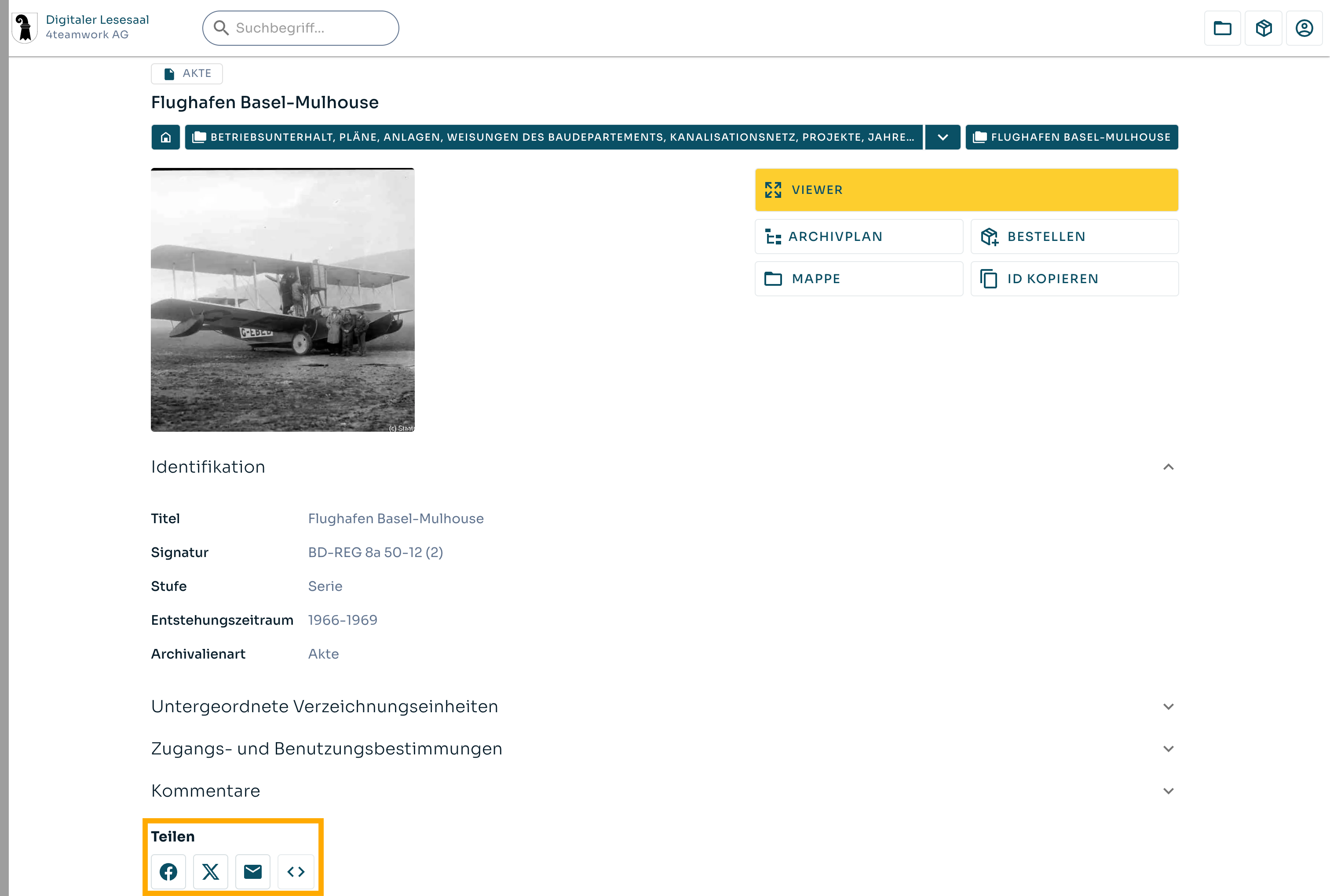Click the Identifikation section heading
Screen dimensions: 1330x896
coord(208,467)
